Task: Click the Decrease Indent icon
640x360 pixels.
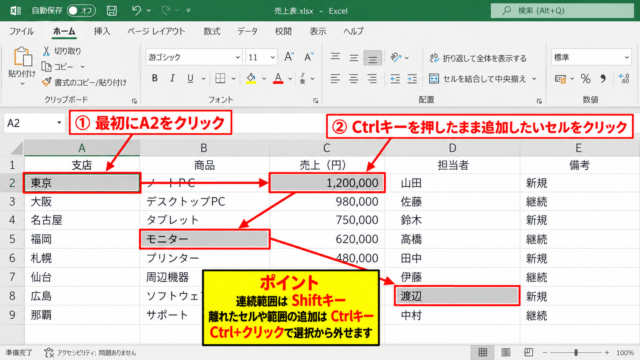Action: 395,78
